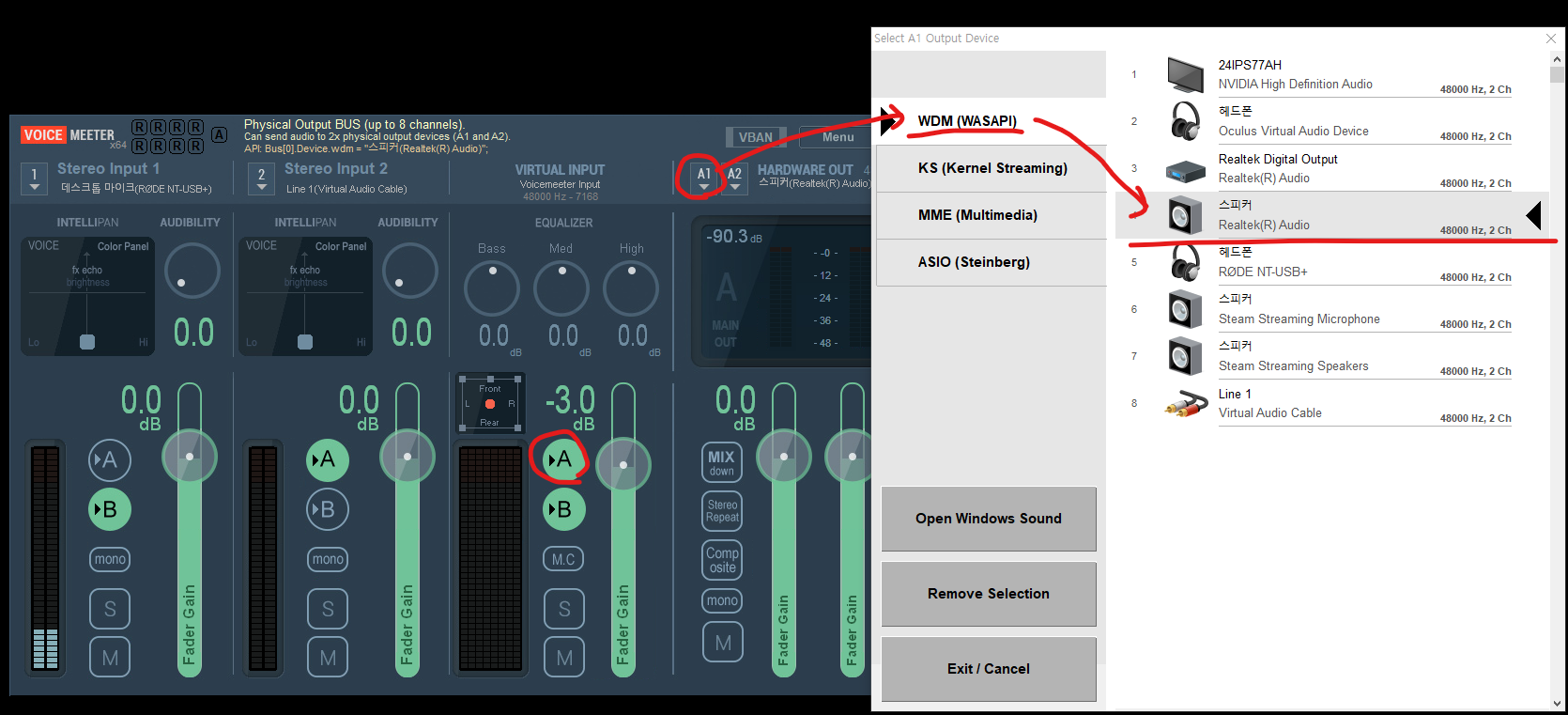1568x715 pixels.
Task: Click Stereo Input 1 Fader Gain slider
Action: pos(190,530)
